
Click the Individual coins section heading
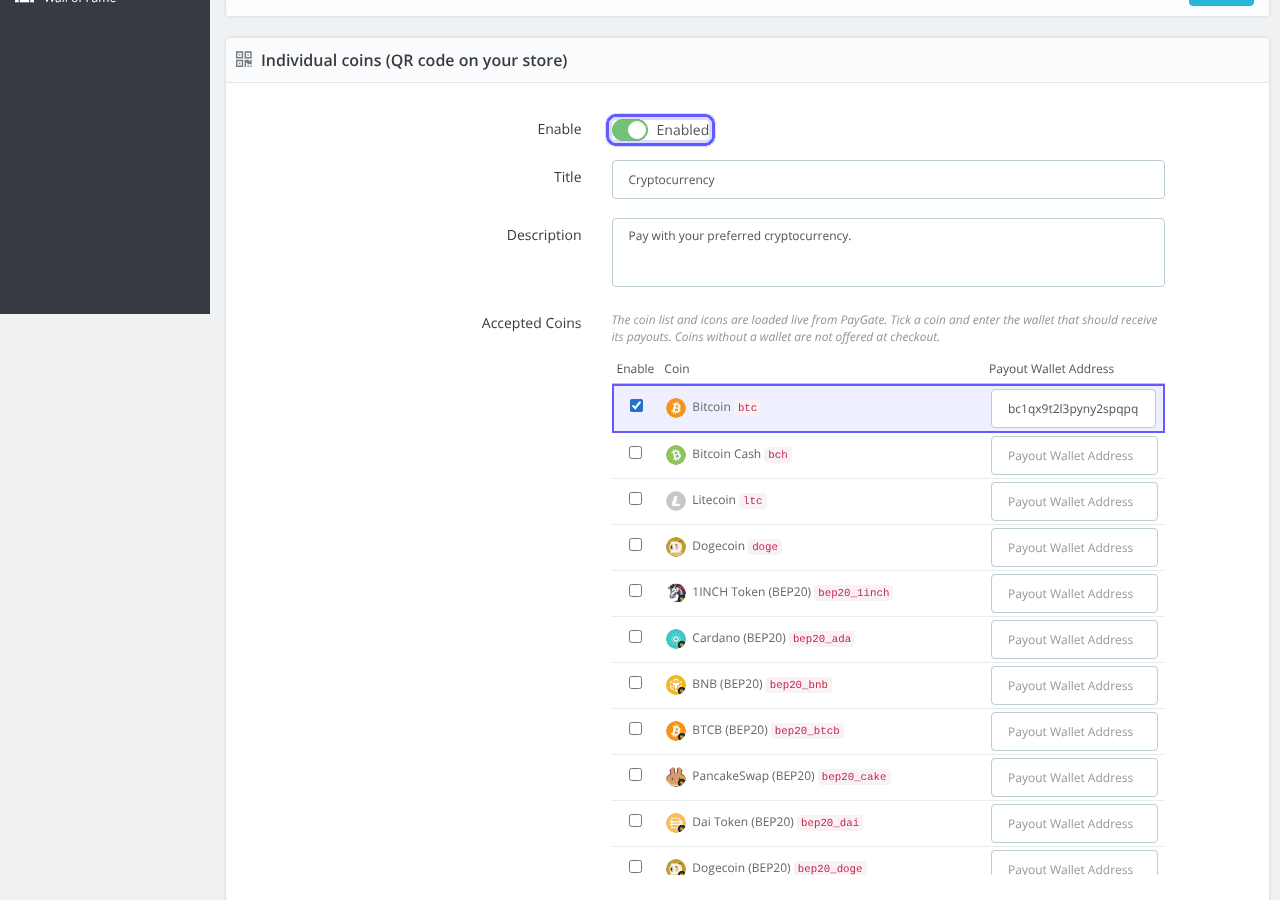point(414,60)
